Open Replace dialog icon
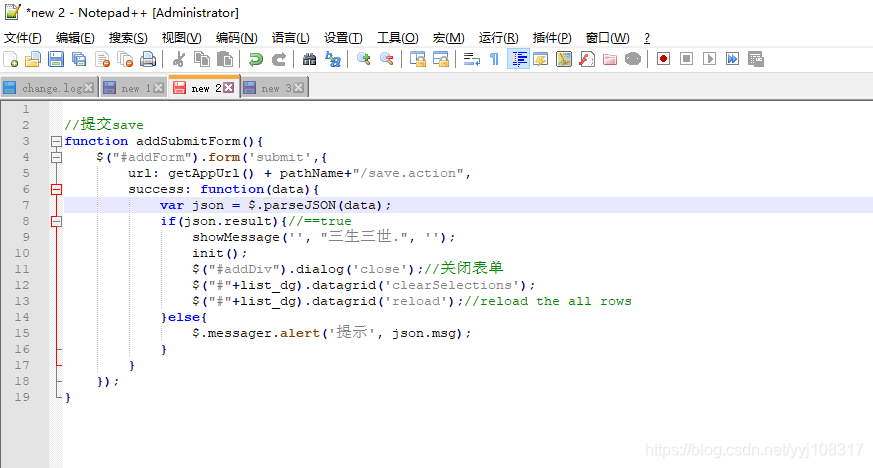873x468 pixels. click(332, 59)
